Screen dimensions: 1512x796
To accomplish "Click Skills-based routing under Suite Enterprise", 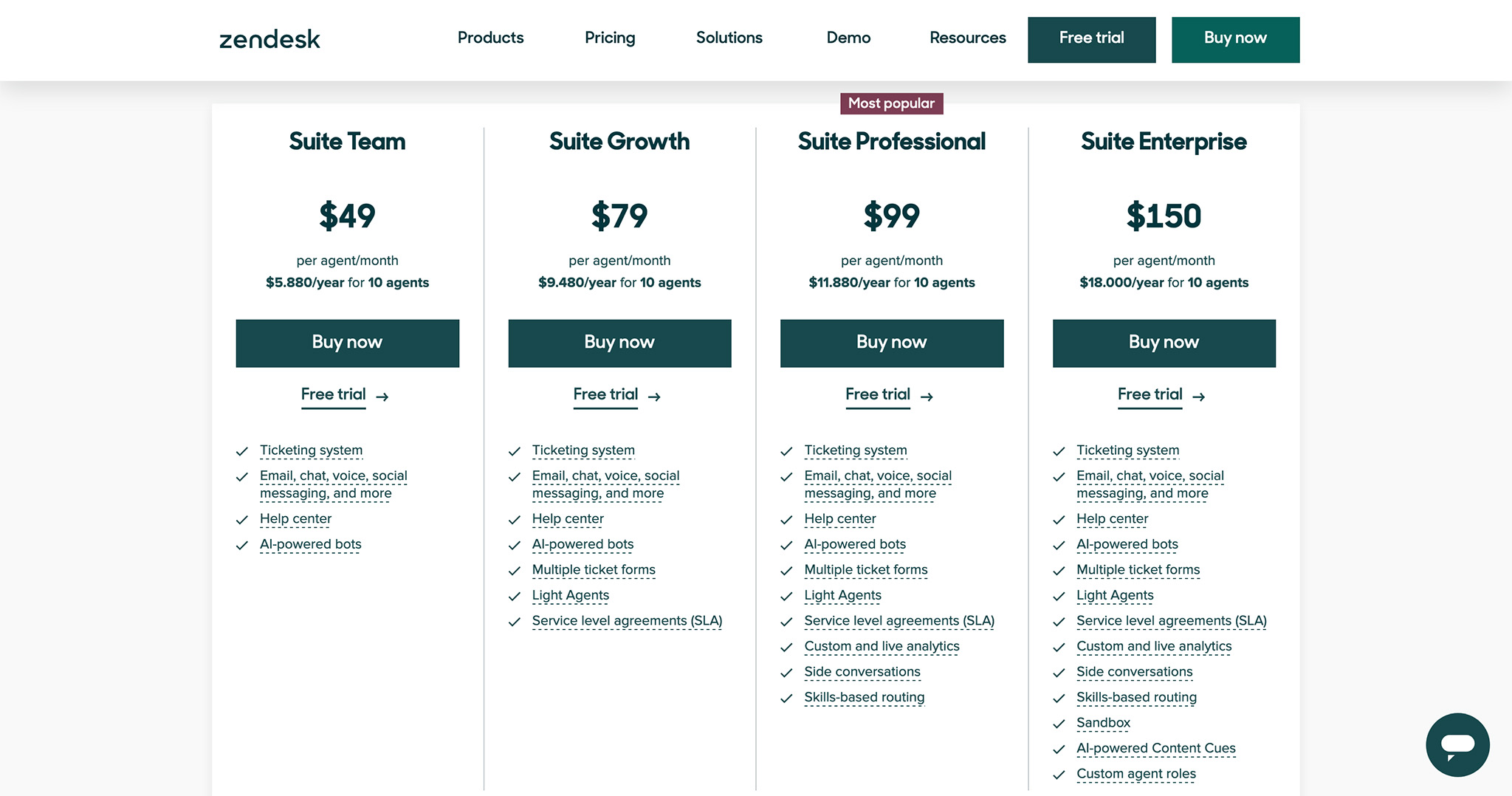I will point(1136,697).
